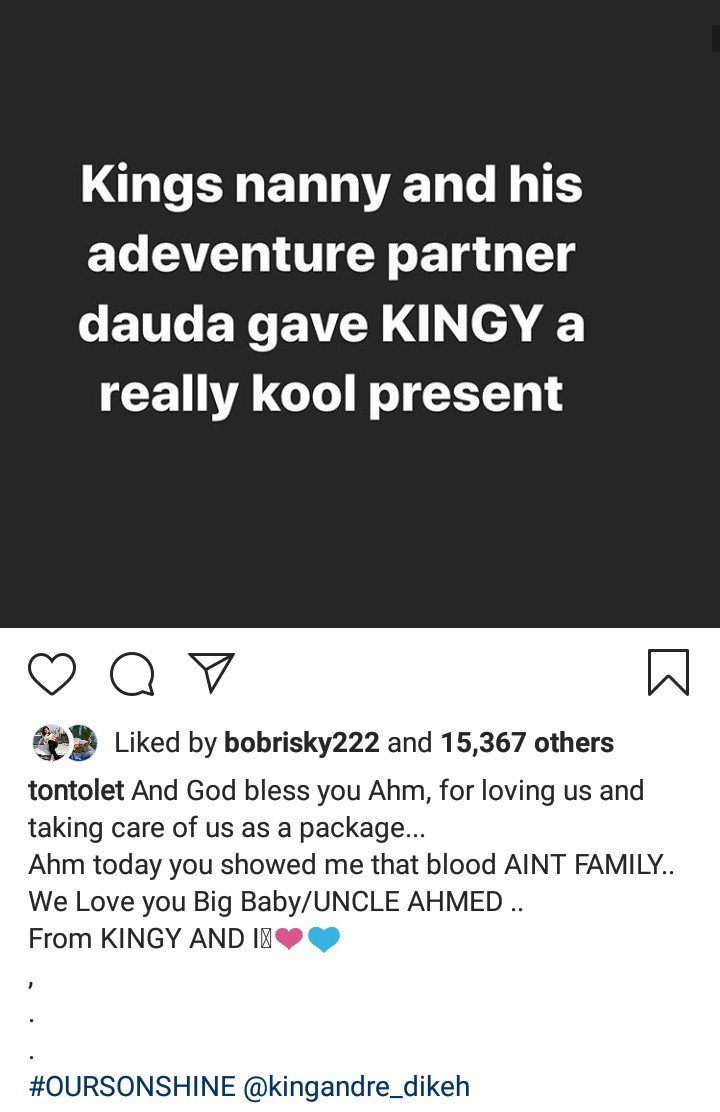Open the bobrisky222 profile link
Screen dimensions: 720x1112
coord(302,743)
